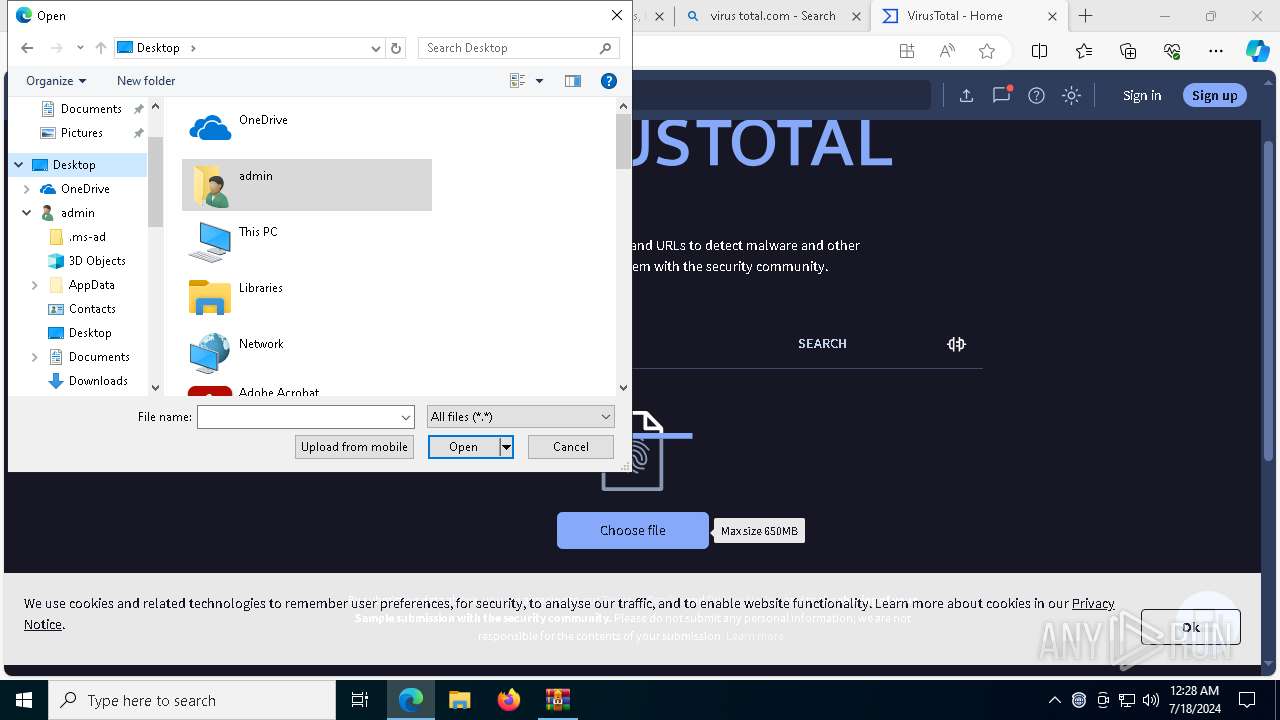Open the address path history dropdown
1280x720 pixels.
tap(376, 48)
